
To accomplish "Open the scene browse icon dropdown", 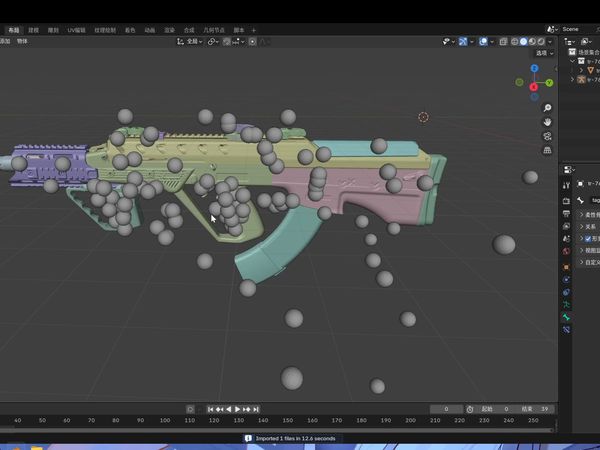I will (552, 29).
